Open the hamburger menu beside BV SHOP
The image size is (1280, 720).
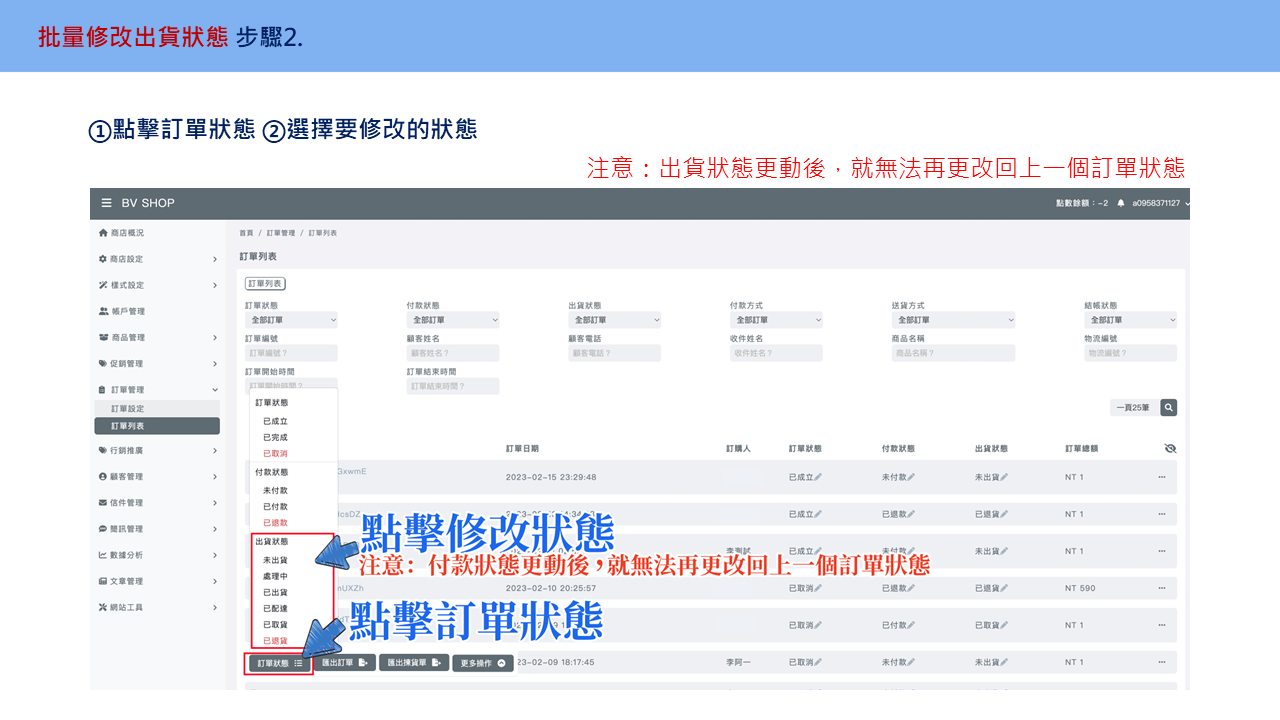coord(106,203)
